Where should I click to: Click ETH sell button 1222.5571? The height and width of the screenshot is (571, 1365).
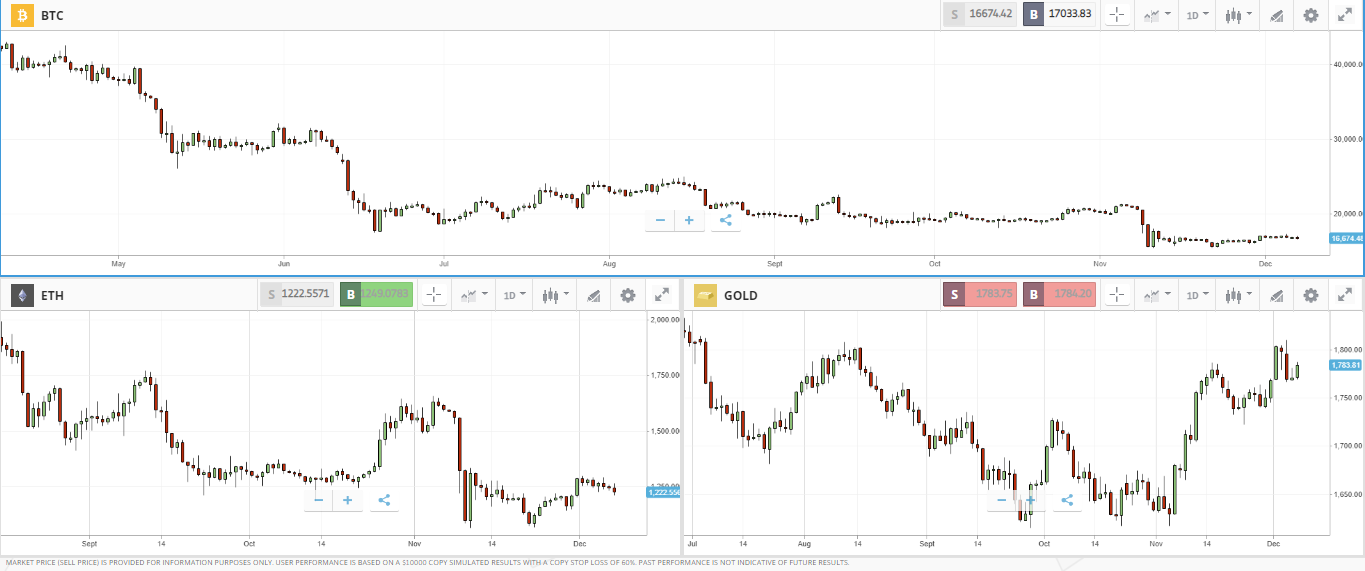pos(297,295)
